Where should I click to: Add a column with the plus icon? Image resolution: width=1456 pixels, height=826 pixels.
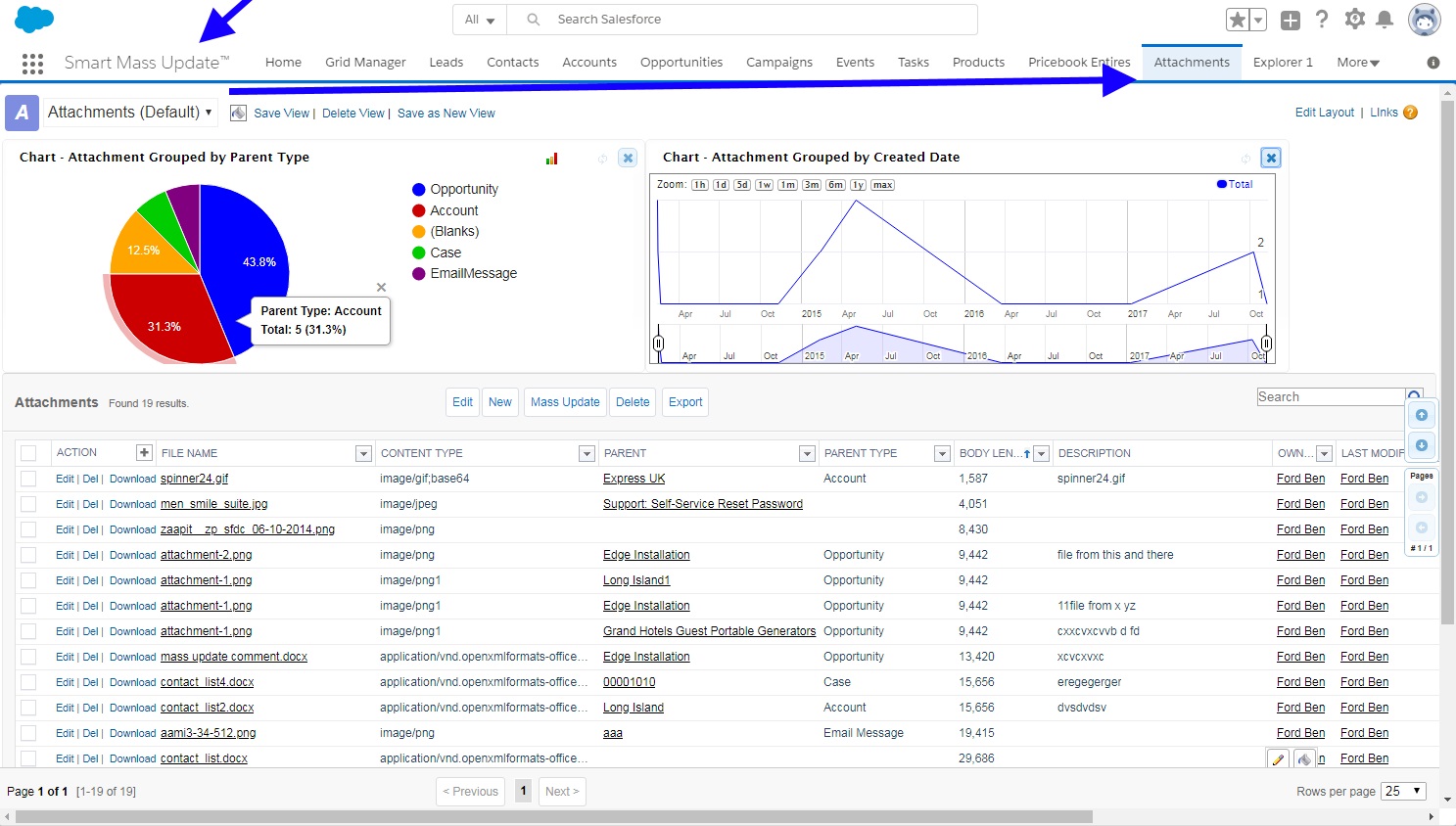point(144,452)
